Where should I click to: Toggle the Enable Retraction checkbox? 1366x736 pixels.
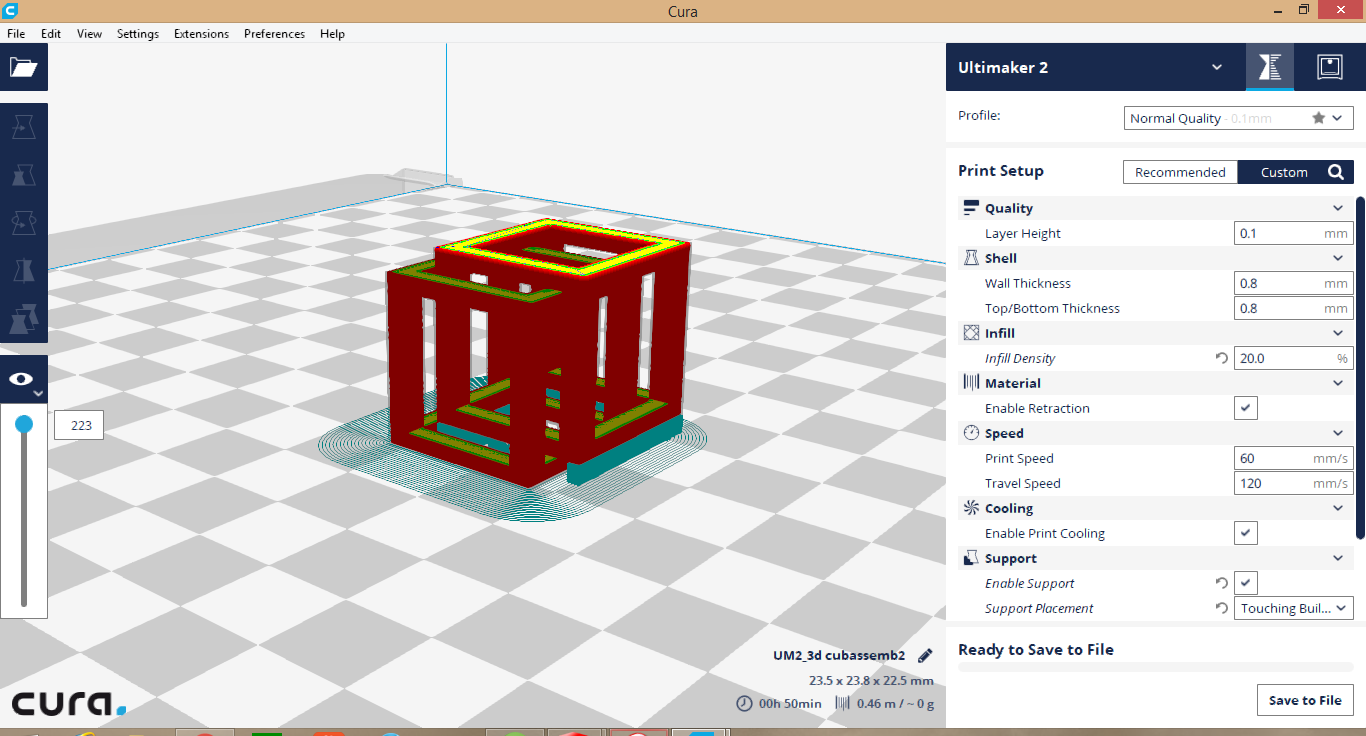(1246, 408)
